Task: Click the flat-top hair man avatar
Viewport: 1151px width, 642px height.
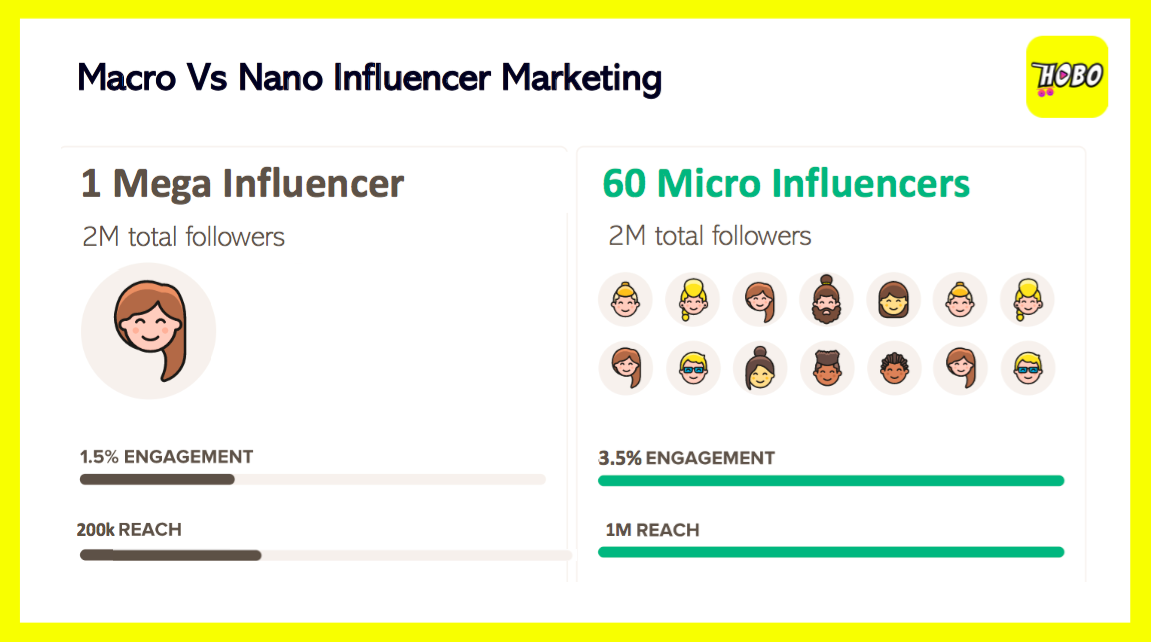Action: pos(826,367)
